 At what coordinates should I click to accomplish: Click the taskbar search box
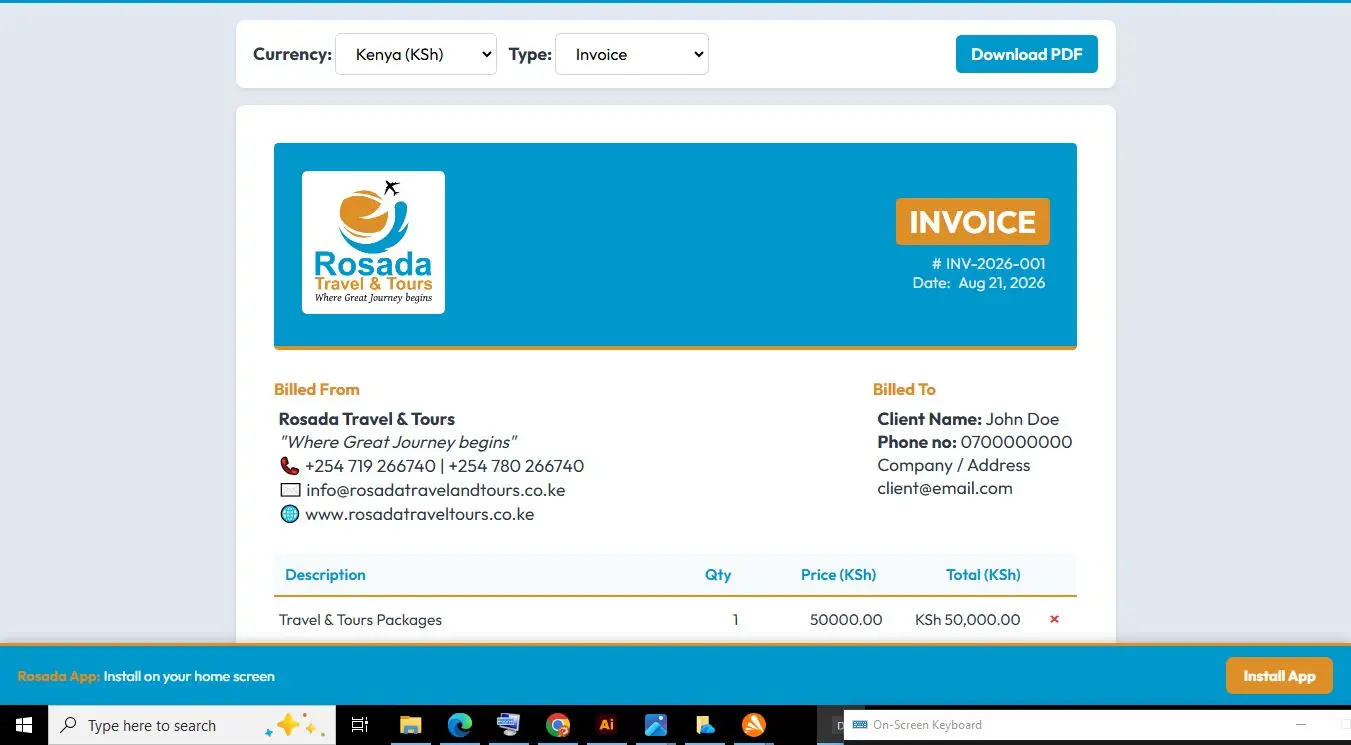coord(190,725)
